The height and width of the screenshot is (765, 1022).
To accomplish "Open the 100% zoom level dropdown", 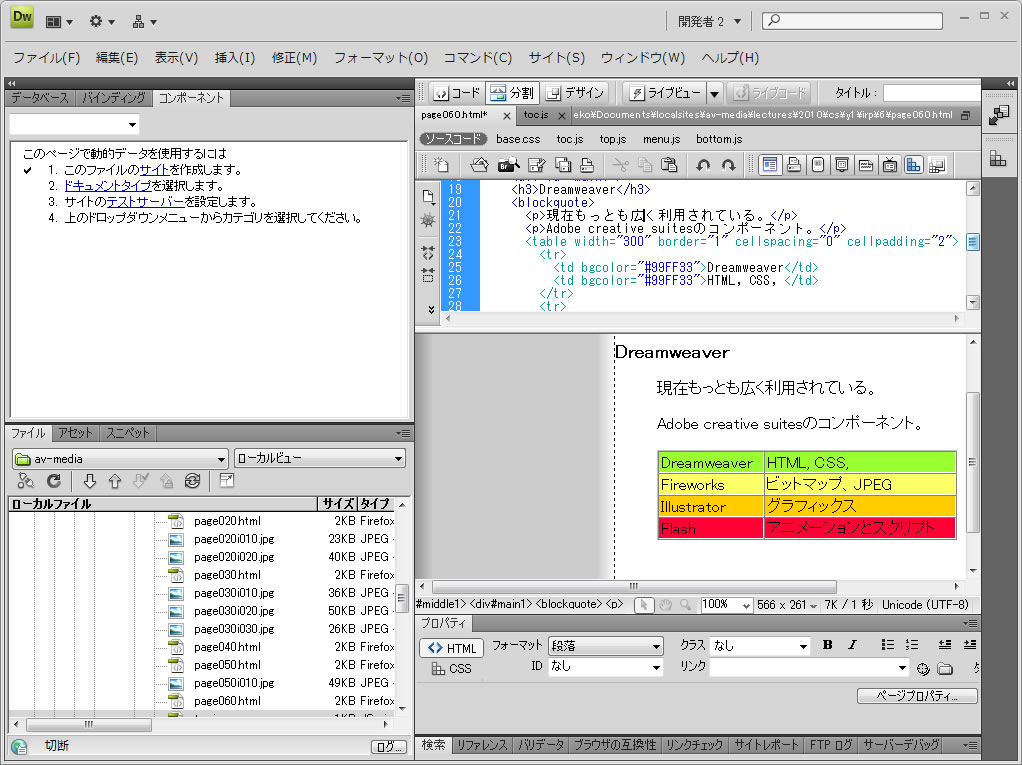I will pyautogui.click(x=726, y=605).
